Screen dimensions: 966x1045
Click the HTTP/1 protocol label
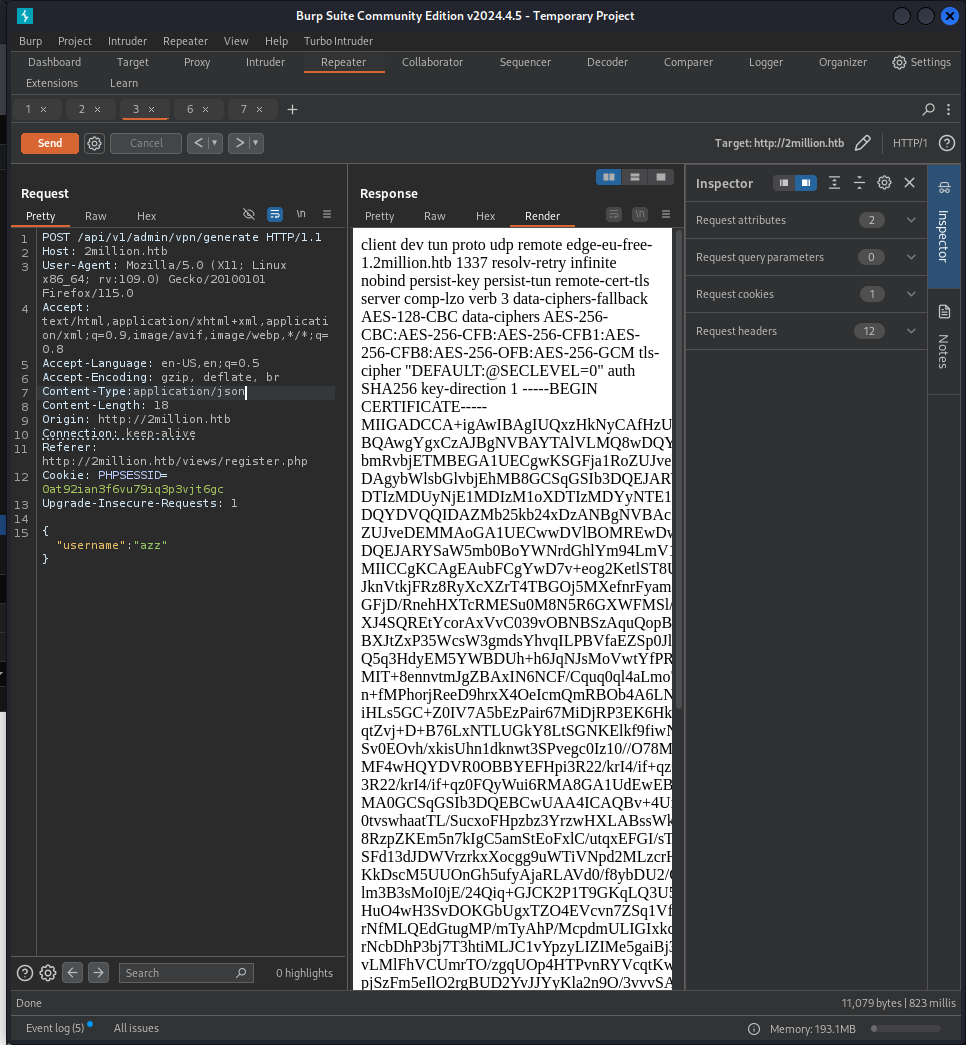pos(910,143)
